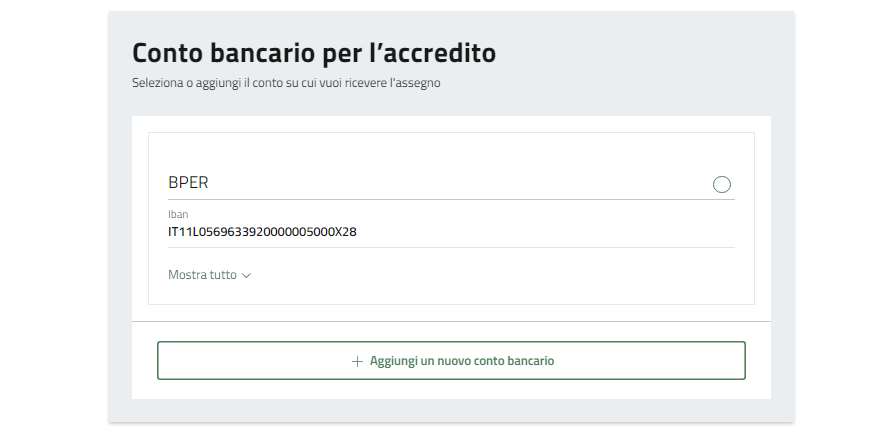Expand the Mostra tutto details
This screenshot has height=437, width=876.
point(210,275)
